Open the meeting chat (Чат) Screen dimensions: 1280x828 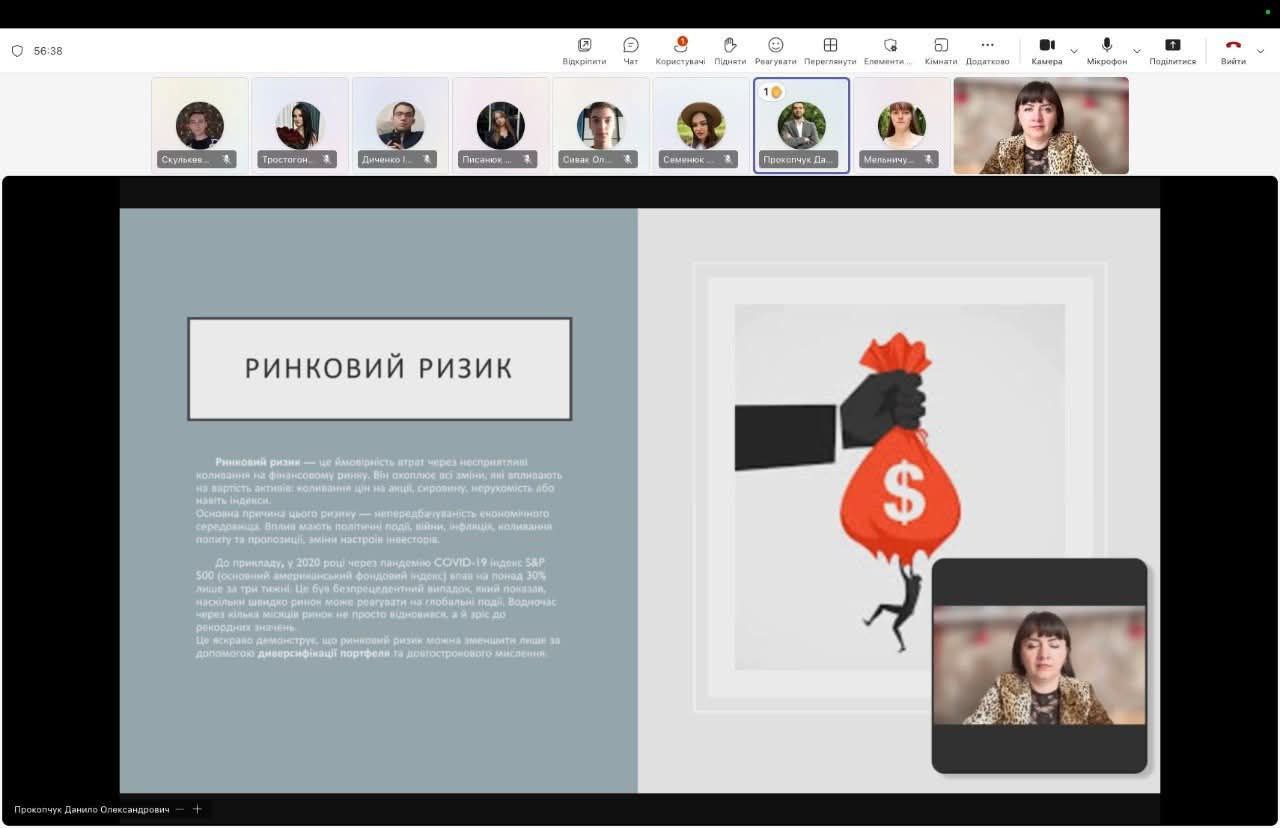[x=631, y=50]
